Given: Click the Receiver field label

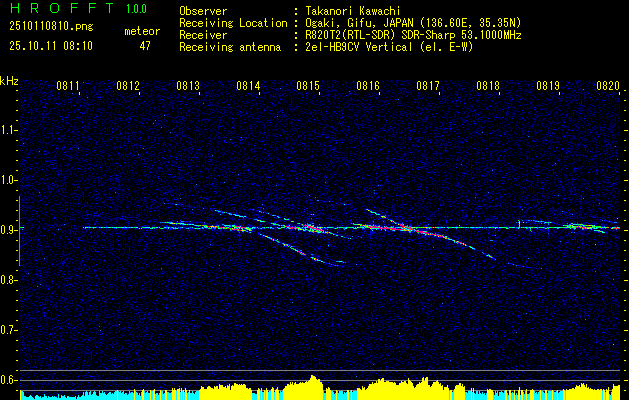Looking at the screenshot, I should tap(203, 35).
